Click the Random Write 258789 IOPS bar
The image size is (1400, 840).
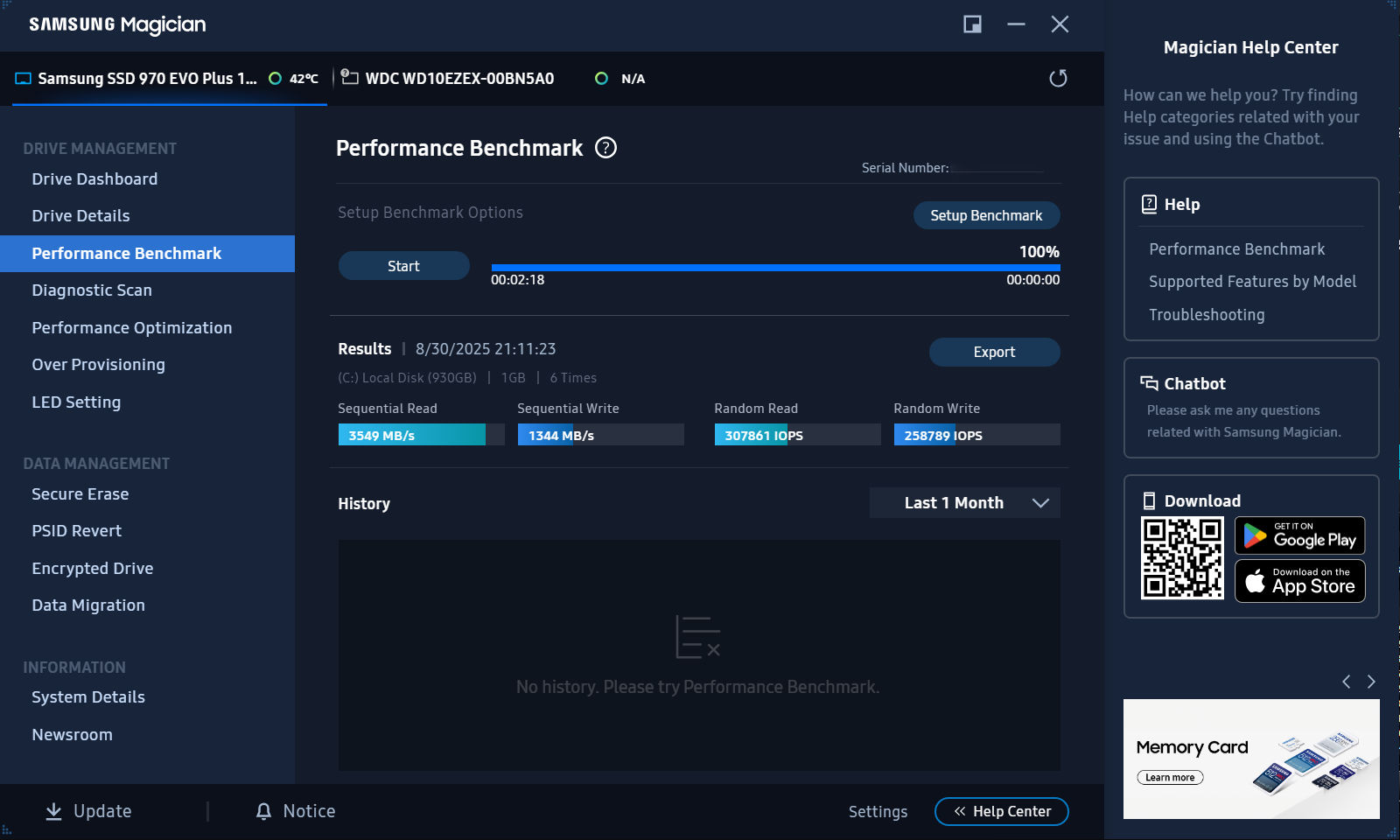pos(977,435)
